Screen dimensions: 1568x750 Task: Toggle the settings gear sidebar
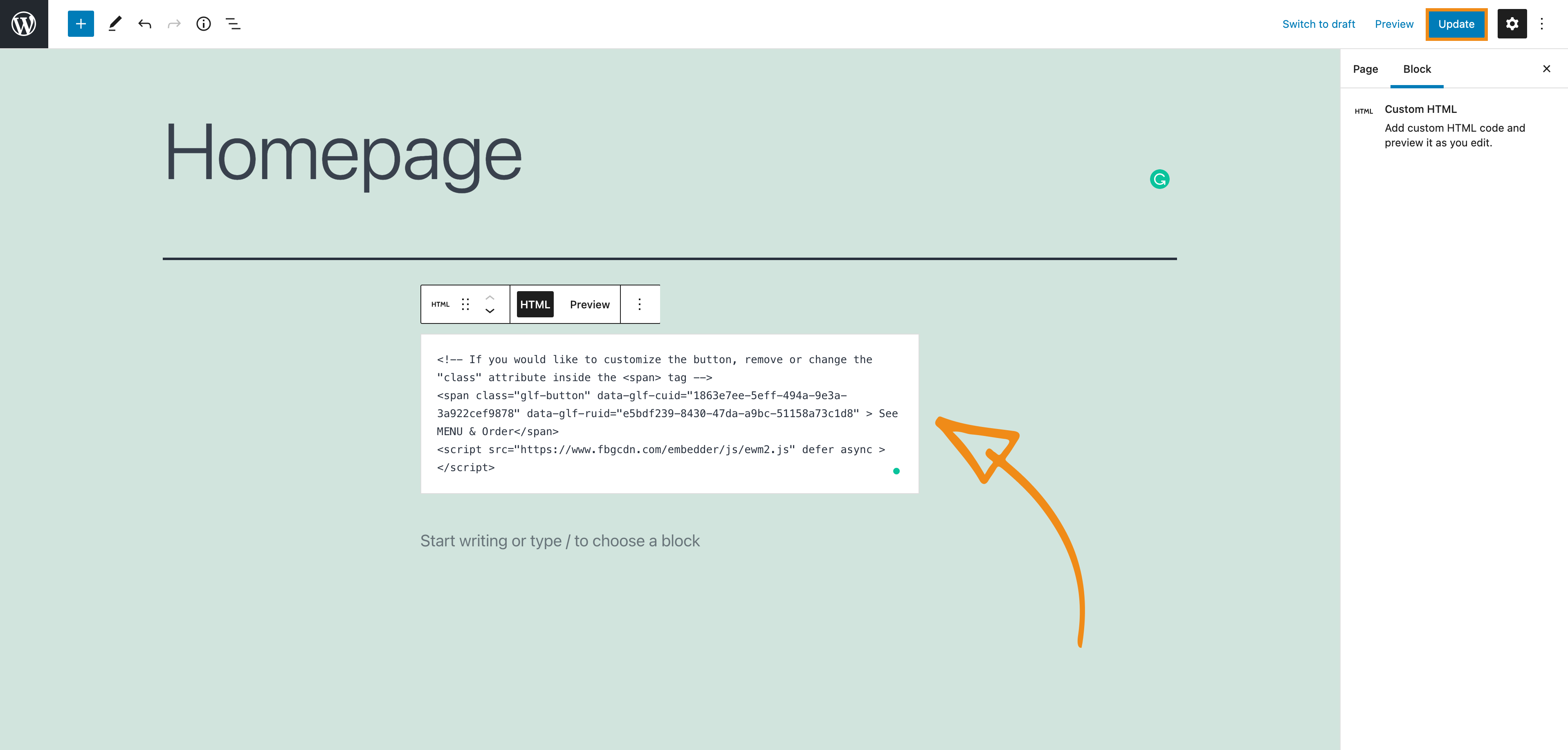(1512, 24)
